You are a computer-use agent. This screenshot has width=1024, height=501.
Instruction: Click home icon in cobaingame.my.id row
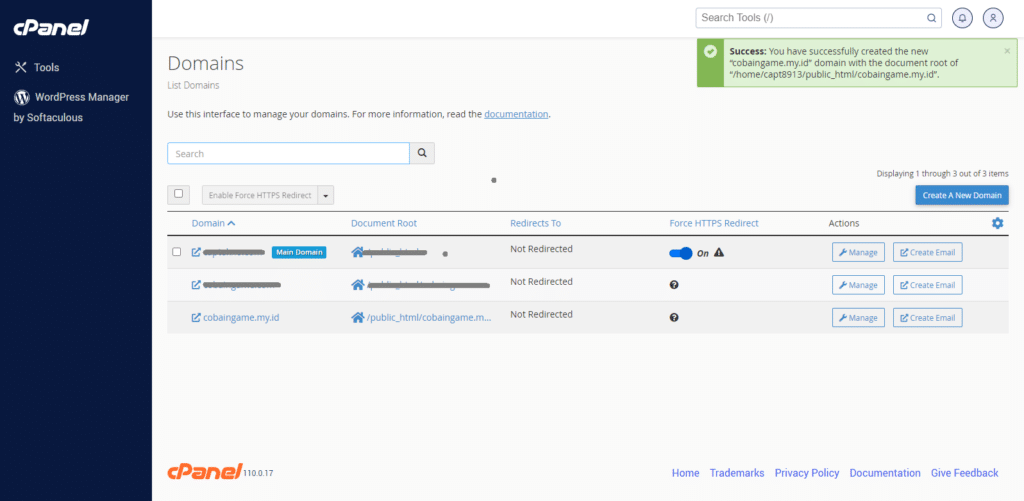[x=357, y=317]
